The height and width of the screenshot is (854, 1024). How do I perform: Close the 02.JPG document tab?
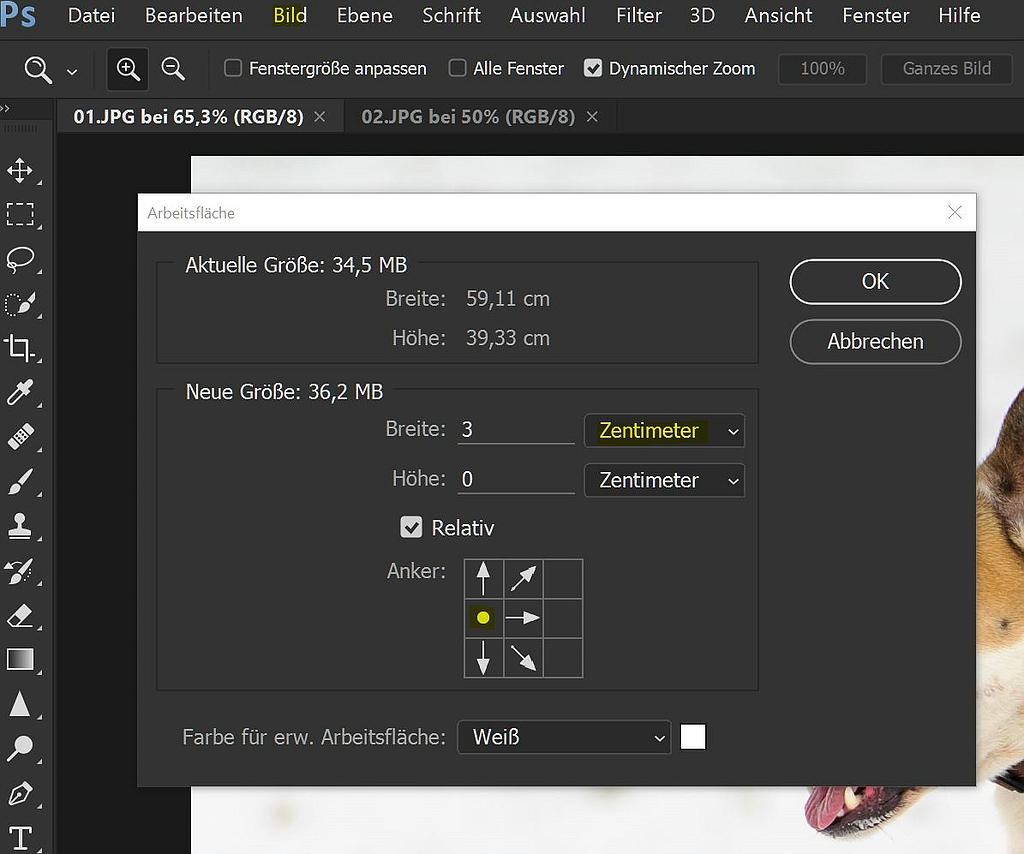592,117
